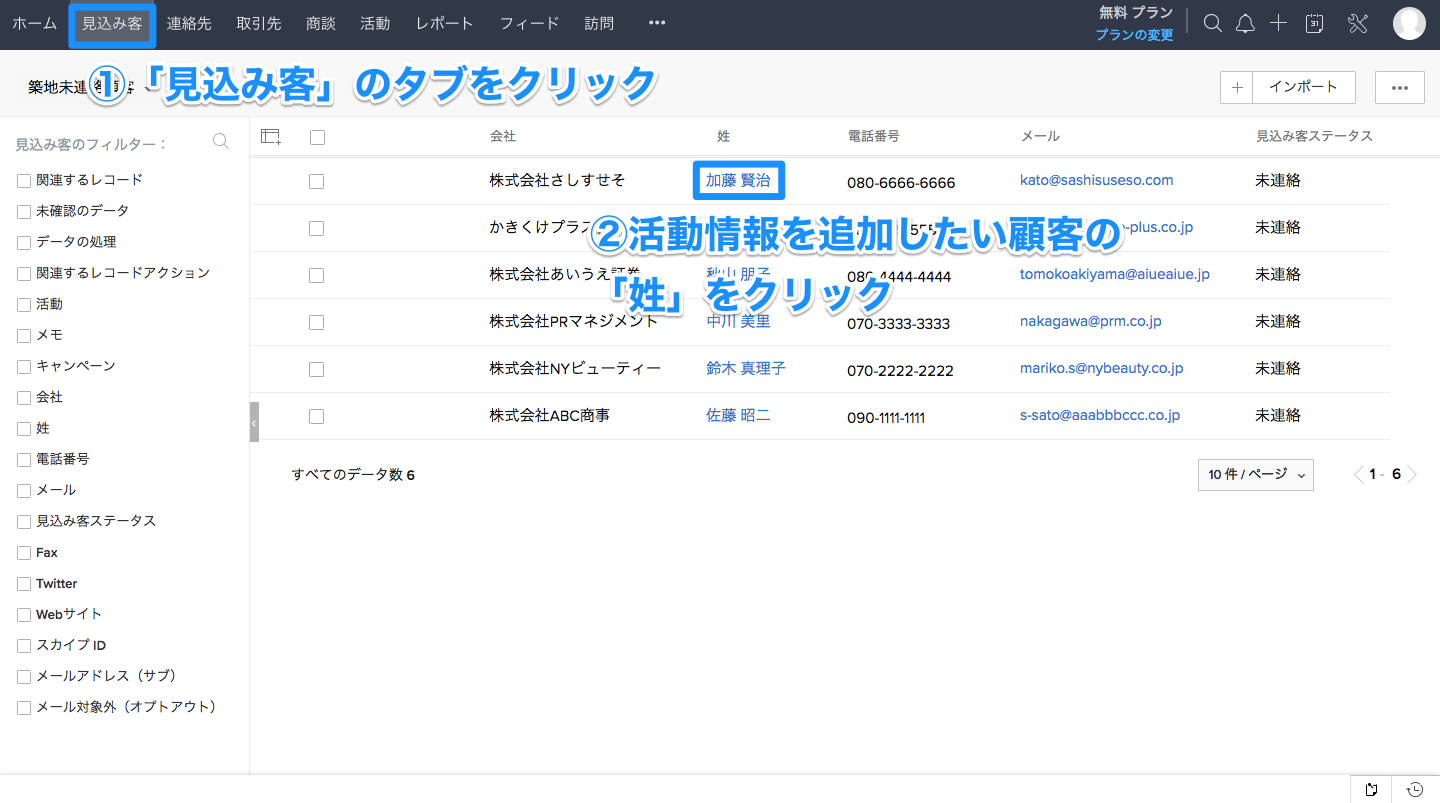Select the row checkbox for 株式会社さしすせそ

coord(316,182)
